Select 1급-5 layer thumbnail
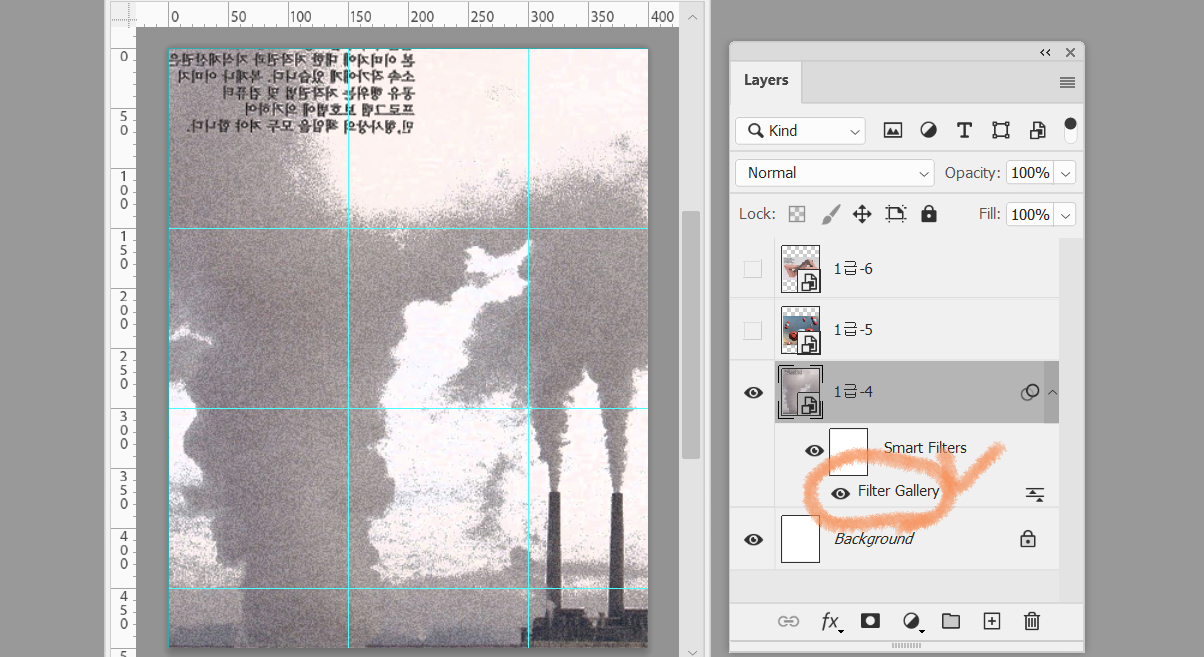 (800, 330)
